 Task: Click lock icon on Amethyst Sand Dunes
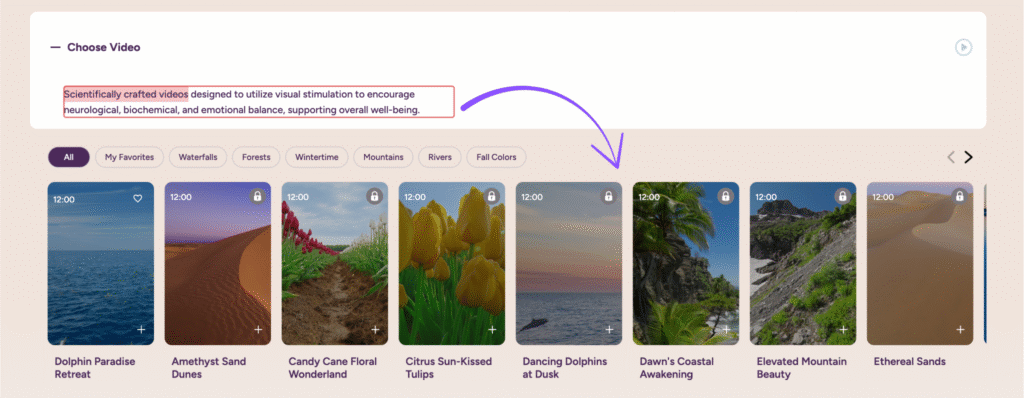pyautogui.click(x=257, y=196)
